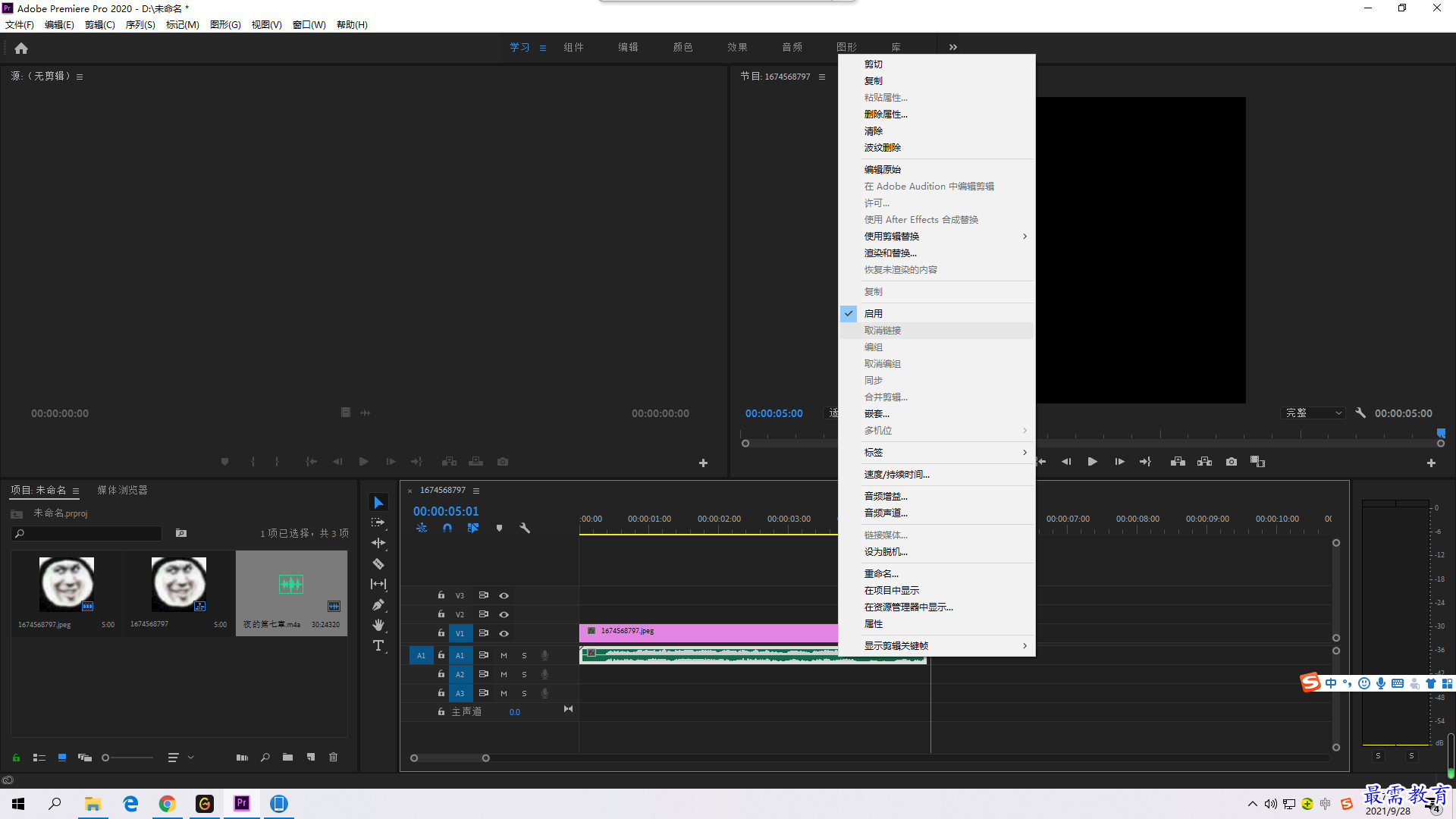
Task: Go to the Home screen icon
Action: [21, 48]
